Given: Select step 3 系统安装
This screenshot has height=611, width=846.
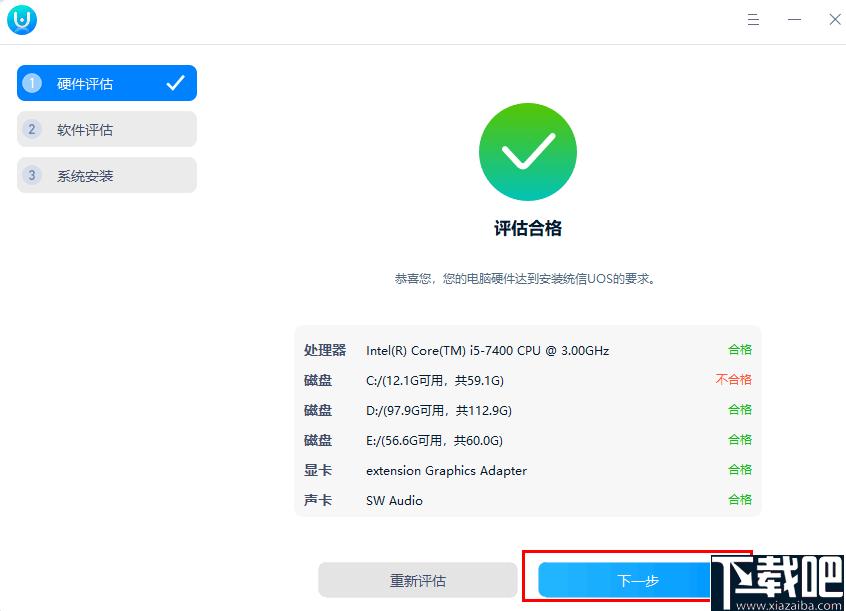Looking at the screenshot, I should [107, 175].
